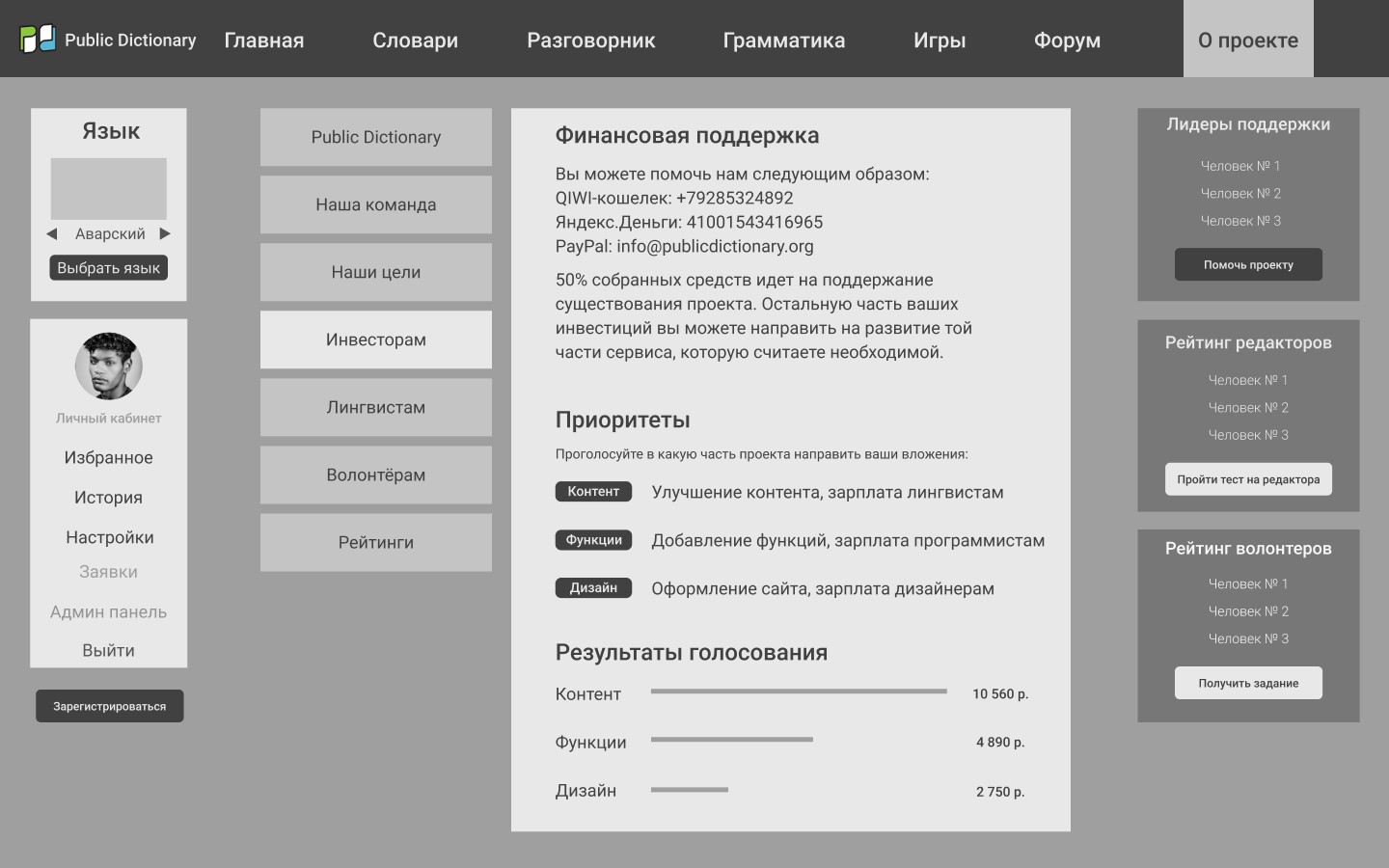Select the О проекте tab
Viewport: 1389px width, 868px height.
[1248, 39]
